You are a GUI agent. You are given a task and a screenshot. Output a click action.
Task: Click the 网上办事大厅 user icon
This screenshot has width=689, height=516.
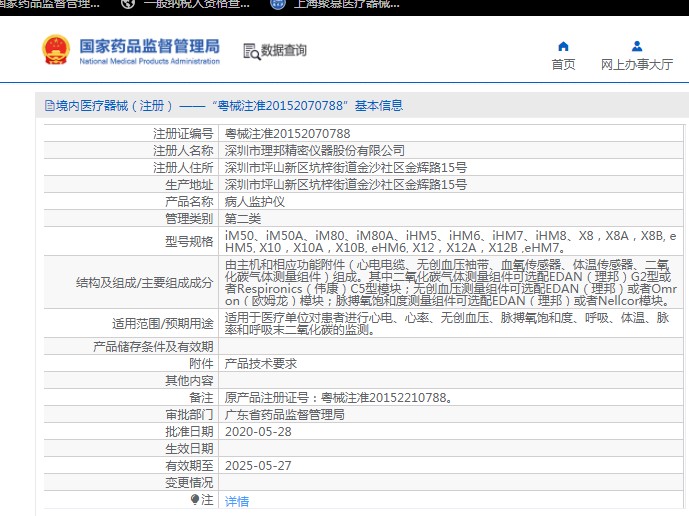[x=637, y=46]
